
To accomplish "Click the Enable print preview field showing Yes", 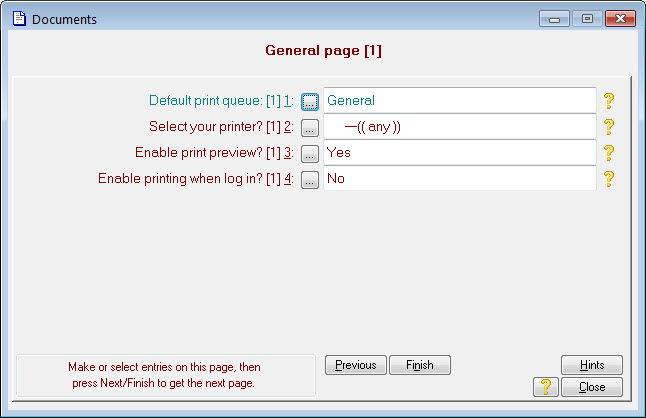I will (460, 152).
